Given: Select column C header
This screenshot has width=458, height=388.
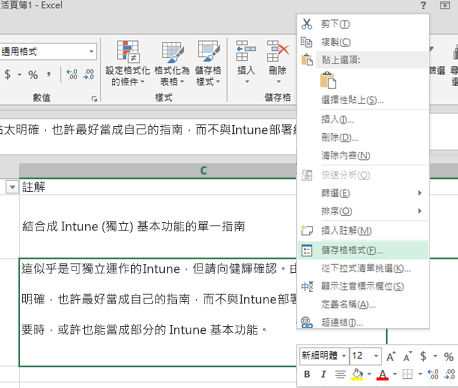Looking at the screenshot, I should click(158, 171).
